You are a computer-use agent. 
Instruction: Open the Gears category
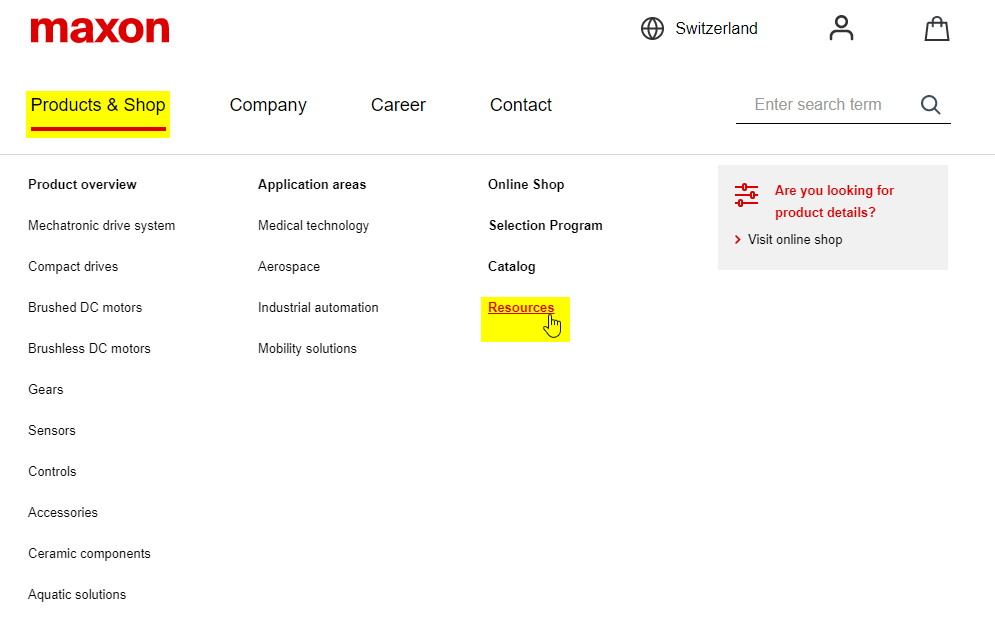46,390
